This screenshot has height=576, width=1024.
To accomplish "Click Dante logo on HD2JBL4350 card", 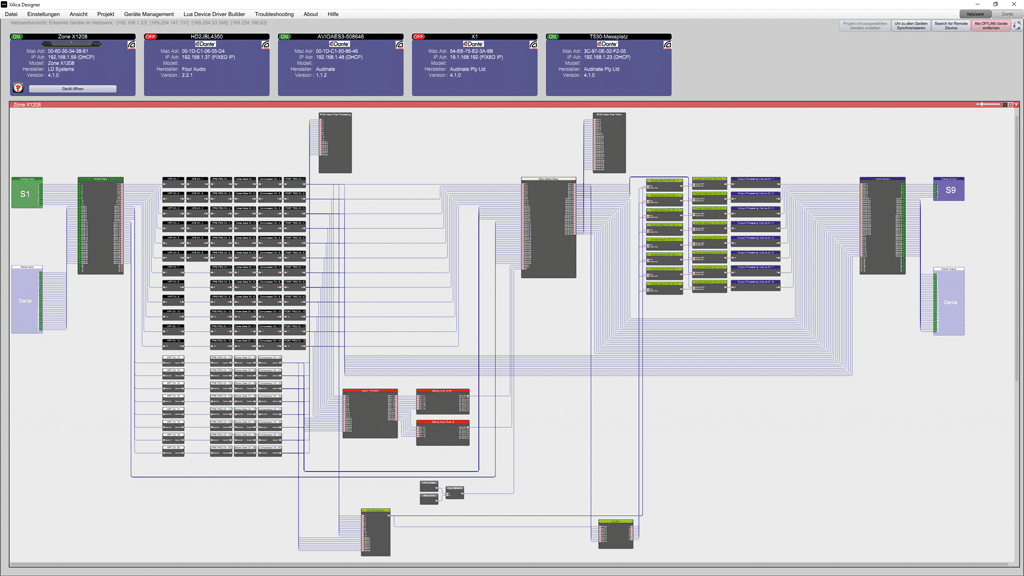I will click(205, 44).
